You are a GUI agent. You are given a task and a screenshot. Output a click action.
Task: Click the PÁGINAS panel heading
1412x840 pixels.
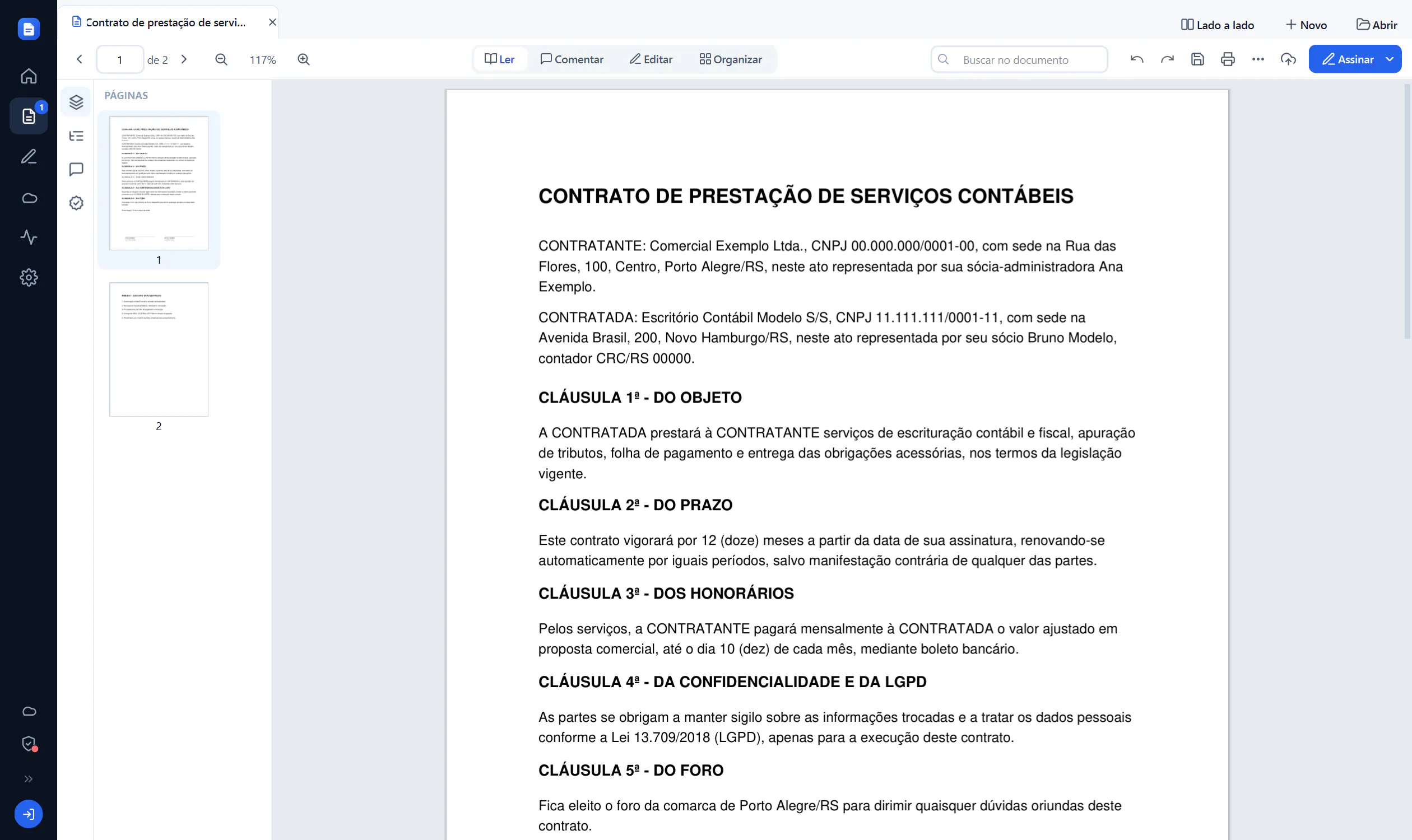coord(126,95)
